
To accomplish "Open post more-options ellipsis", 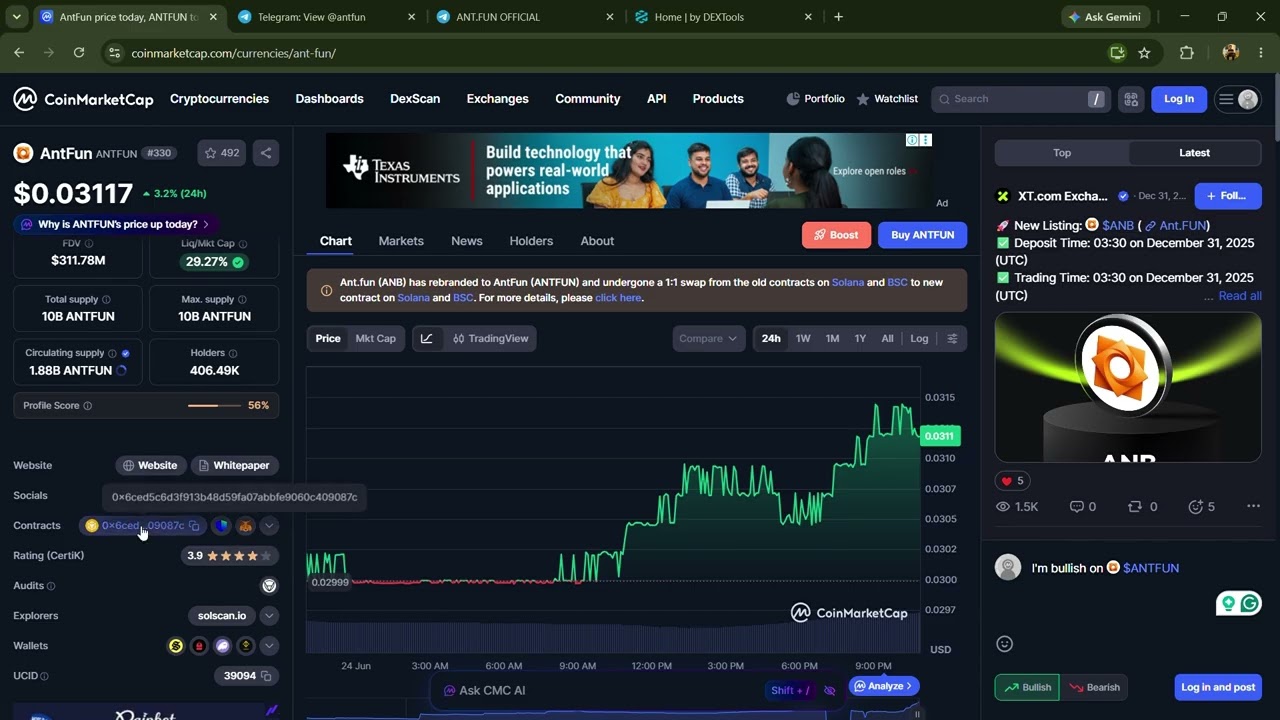I will click(x=1253, y=507).
